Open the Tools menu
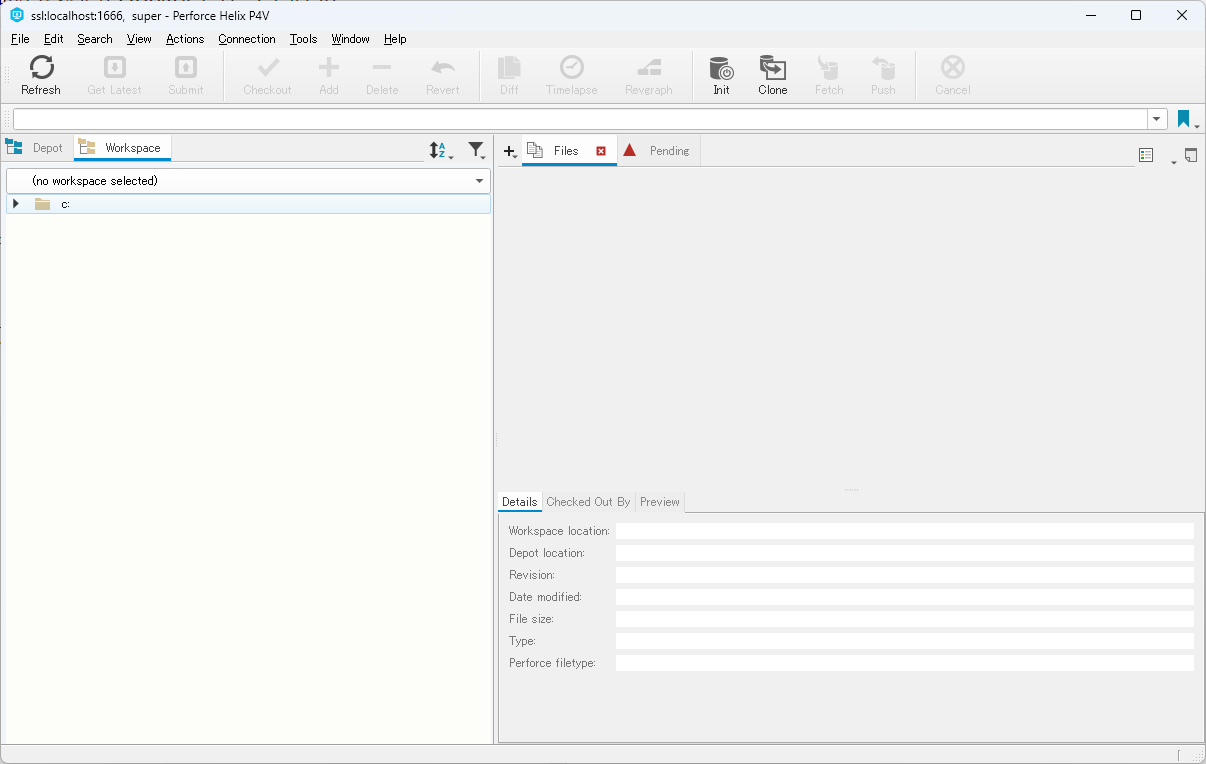 304,39
